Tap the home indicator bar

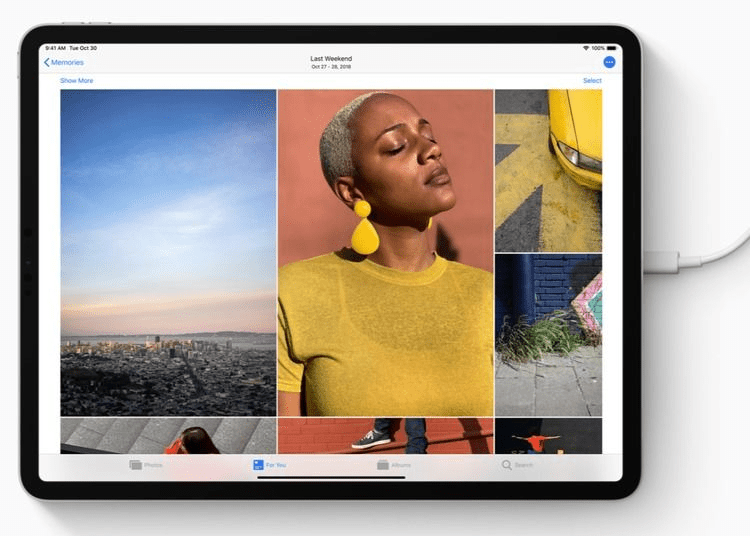pos(331,477)
